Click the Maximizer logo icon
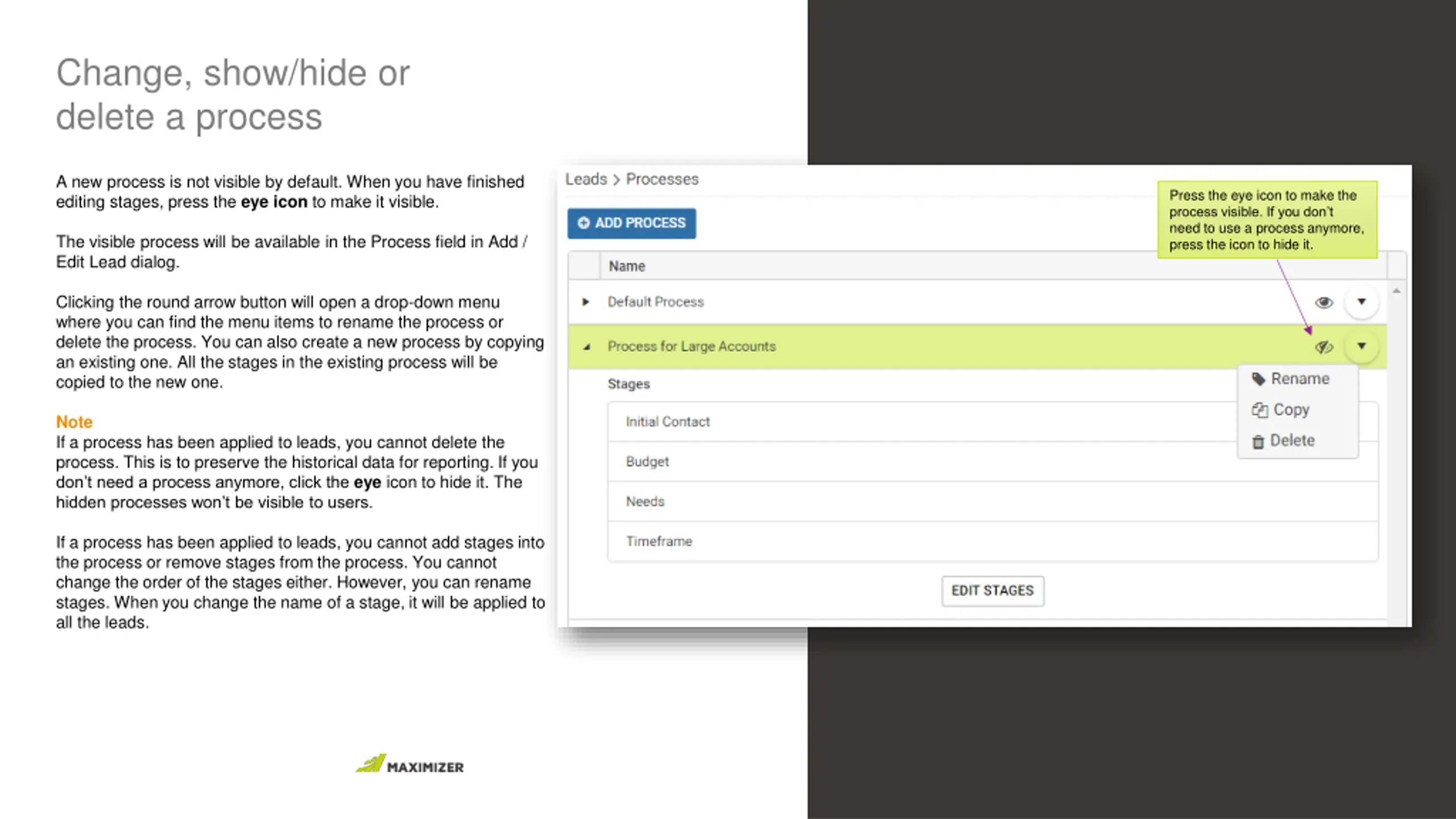1456x819 pixels. click(x=371, y=763)
